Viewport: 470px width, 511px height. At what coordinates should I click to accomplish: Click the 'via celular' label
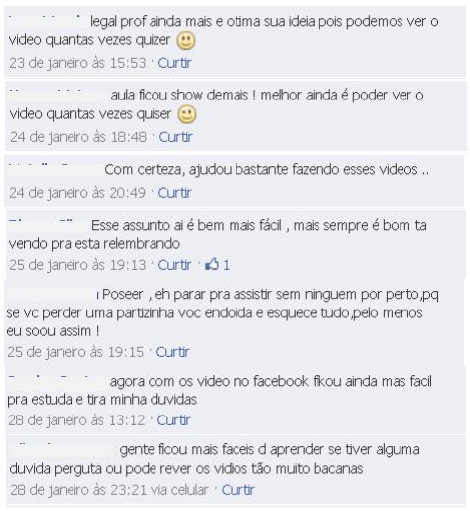pos(179,490)
